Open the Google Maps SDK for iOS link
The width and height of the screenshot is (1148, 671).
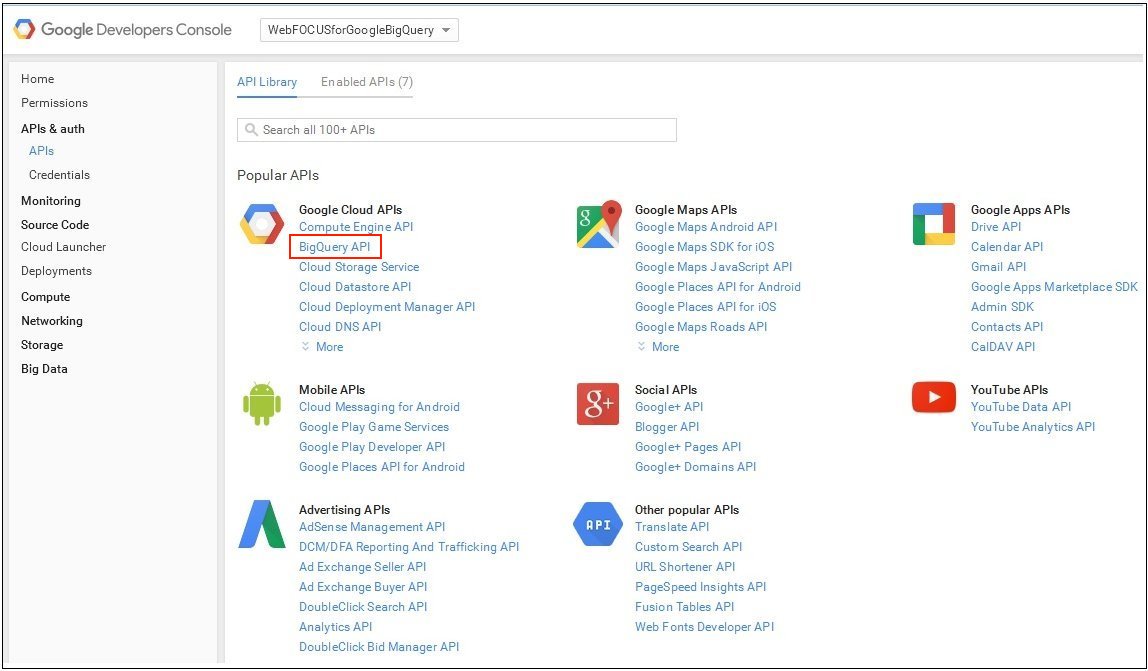(704, 247)
